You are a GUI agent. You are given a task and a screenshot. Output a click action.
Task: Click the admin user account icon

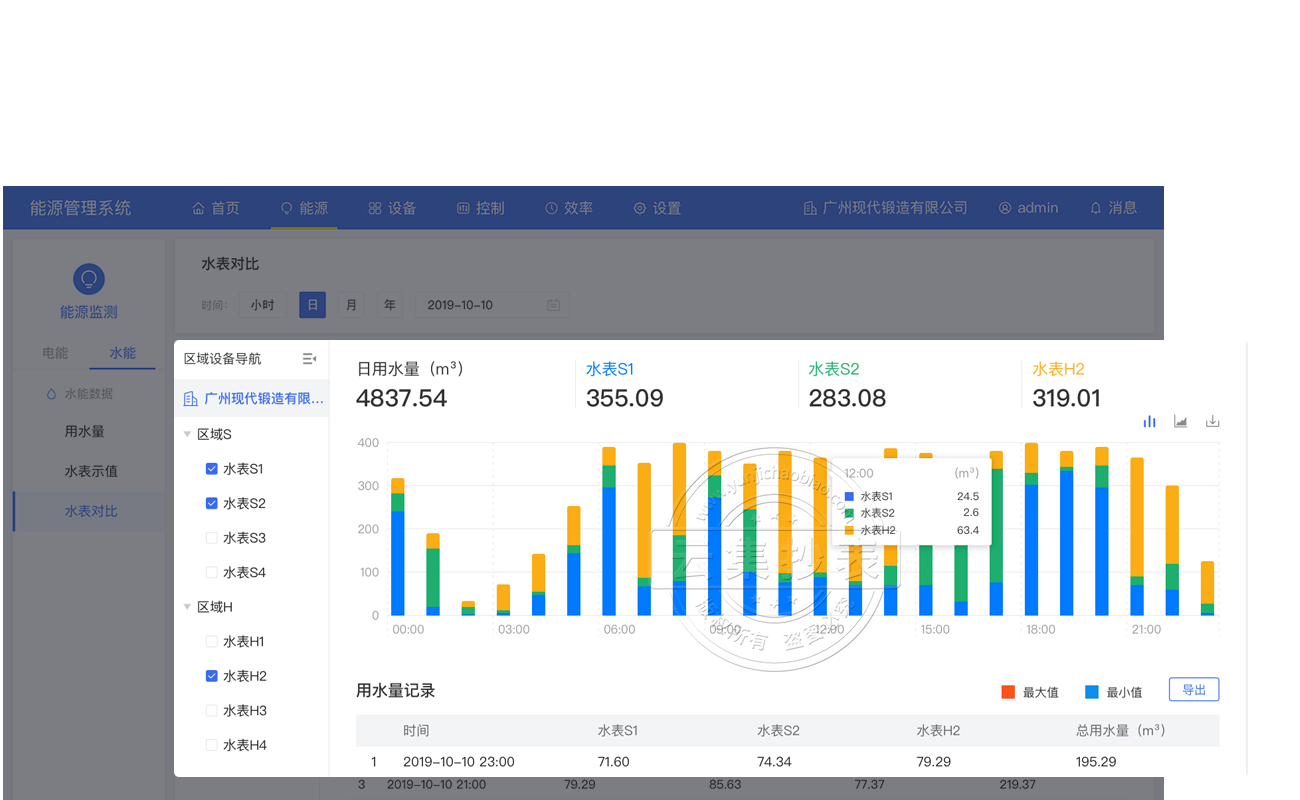point(1005,208)
